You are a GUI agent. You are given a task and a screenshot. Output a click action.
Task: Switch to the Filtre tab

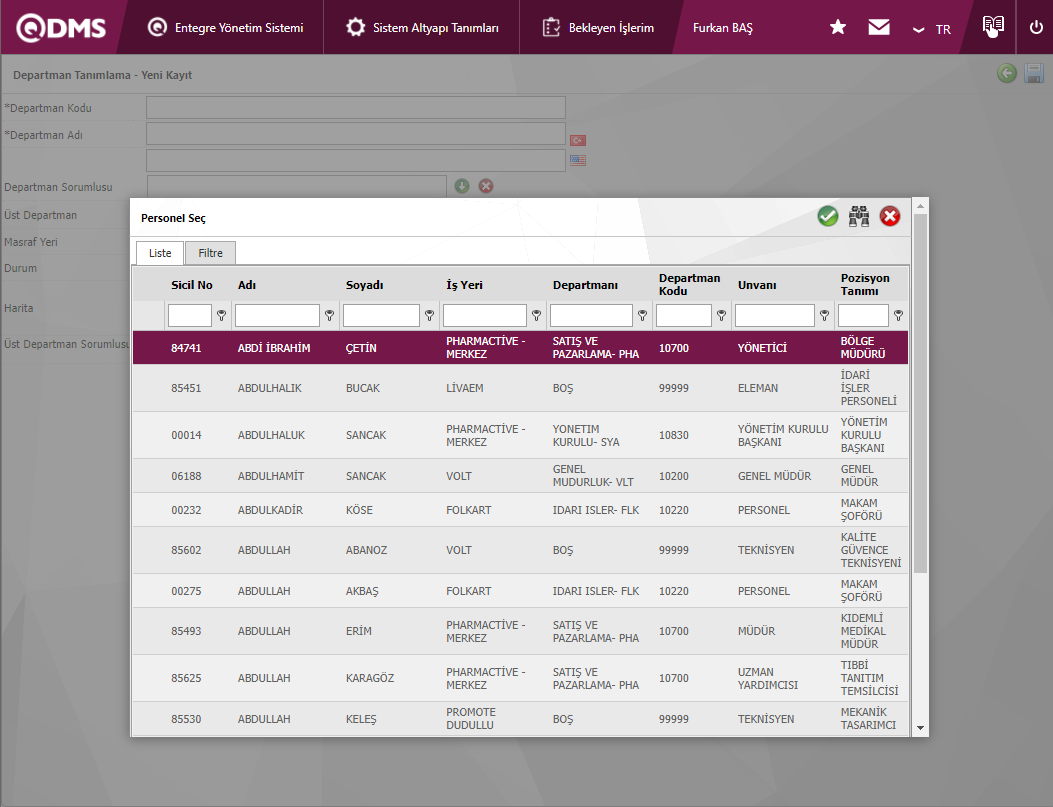coord(210,253)
